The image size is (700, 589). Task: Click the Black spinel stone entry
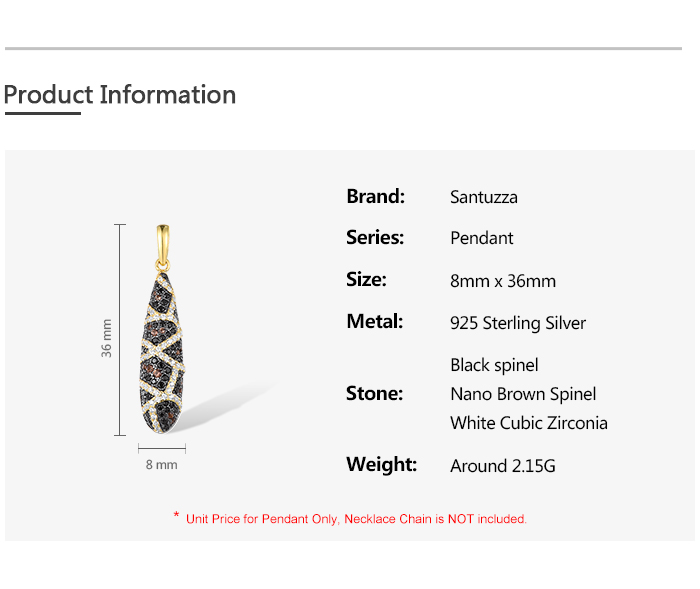494,365
